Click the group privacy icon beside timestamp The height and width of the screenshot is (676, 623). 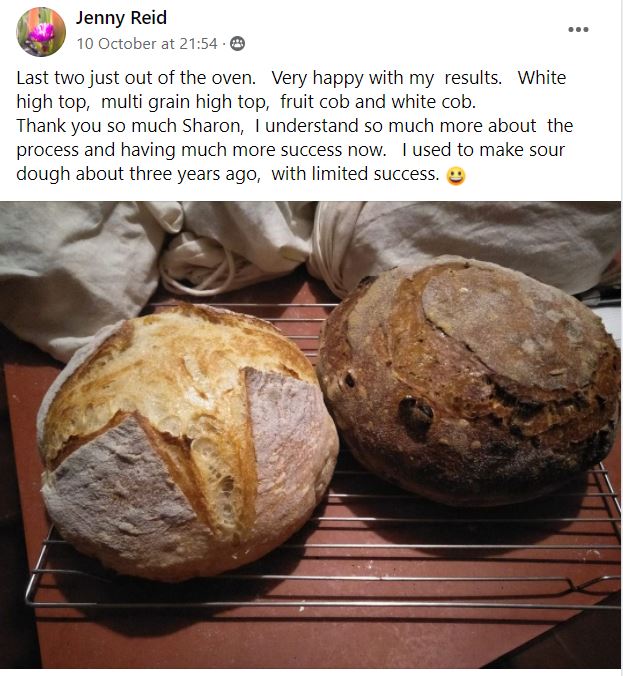tap(237, 44)
